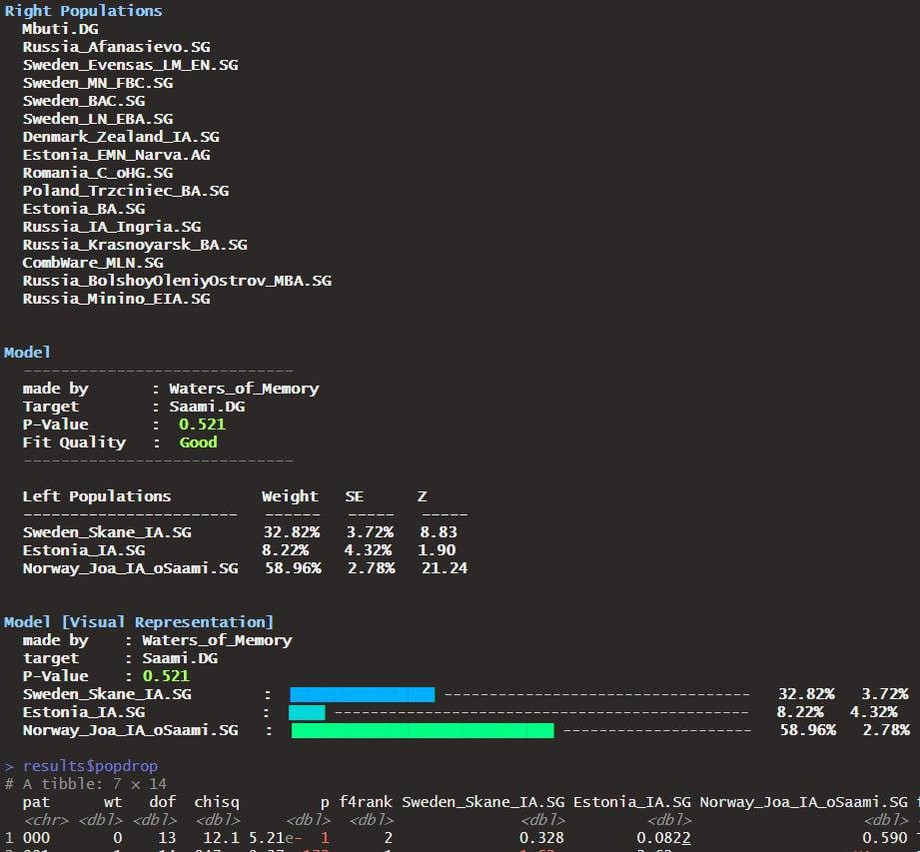Click pattern 000 in tibble row 1

tap(36, 838)
